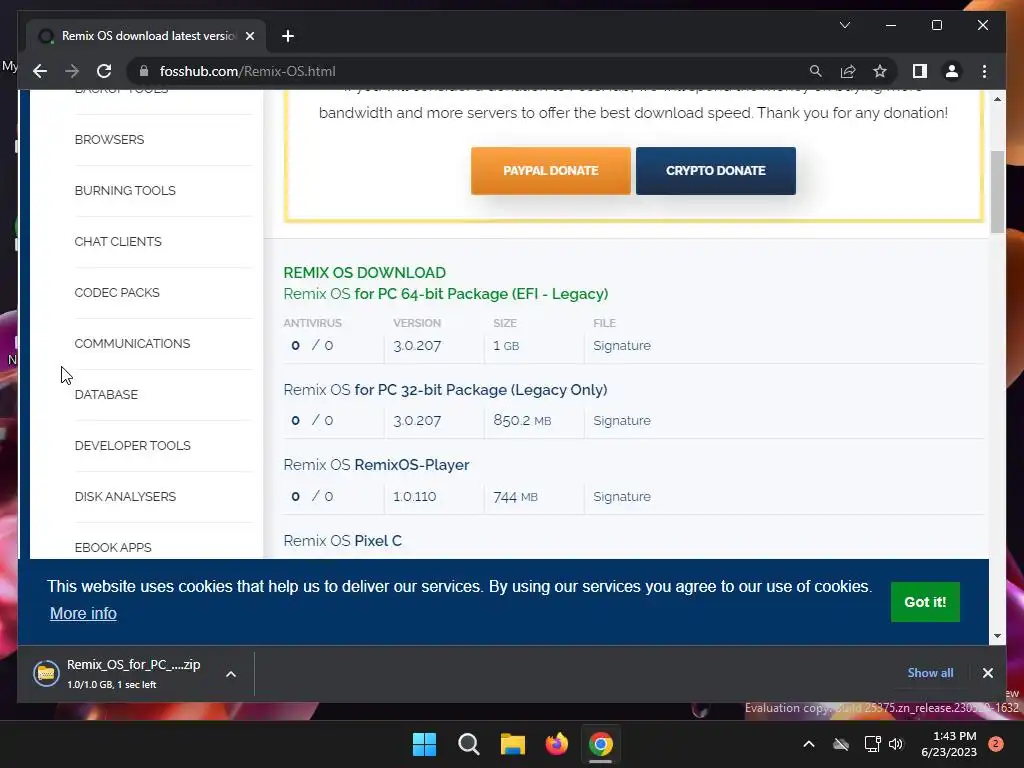Screen dimensions: 1024x768
Task: Open the EBOOK APPS category
Action: coord(113,547)
